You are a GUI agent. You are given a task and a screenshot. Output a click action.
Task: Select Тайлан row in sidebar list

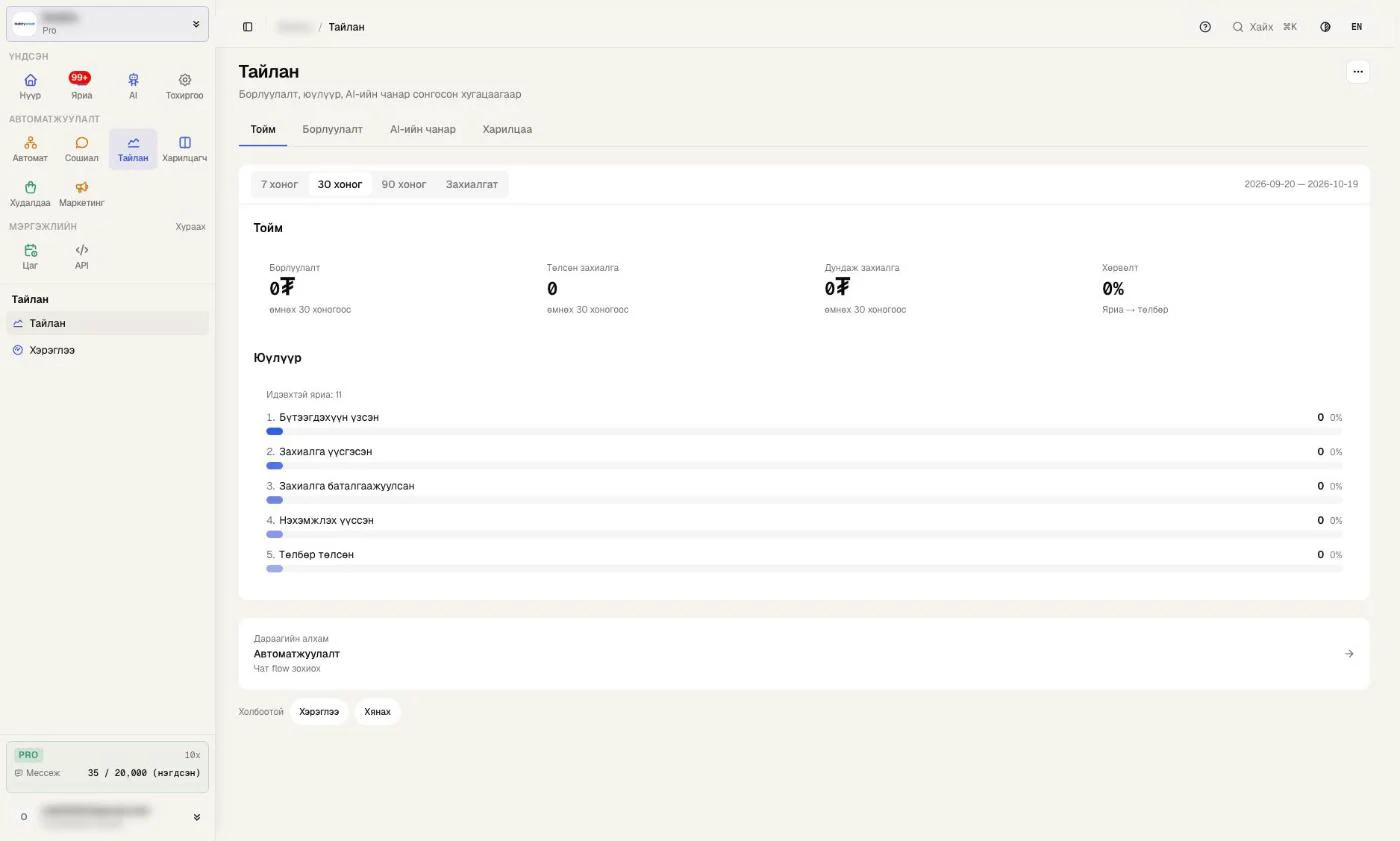(107, 323)
